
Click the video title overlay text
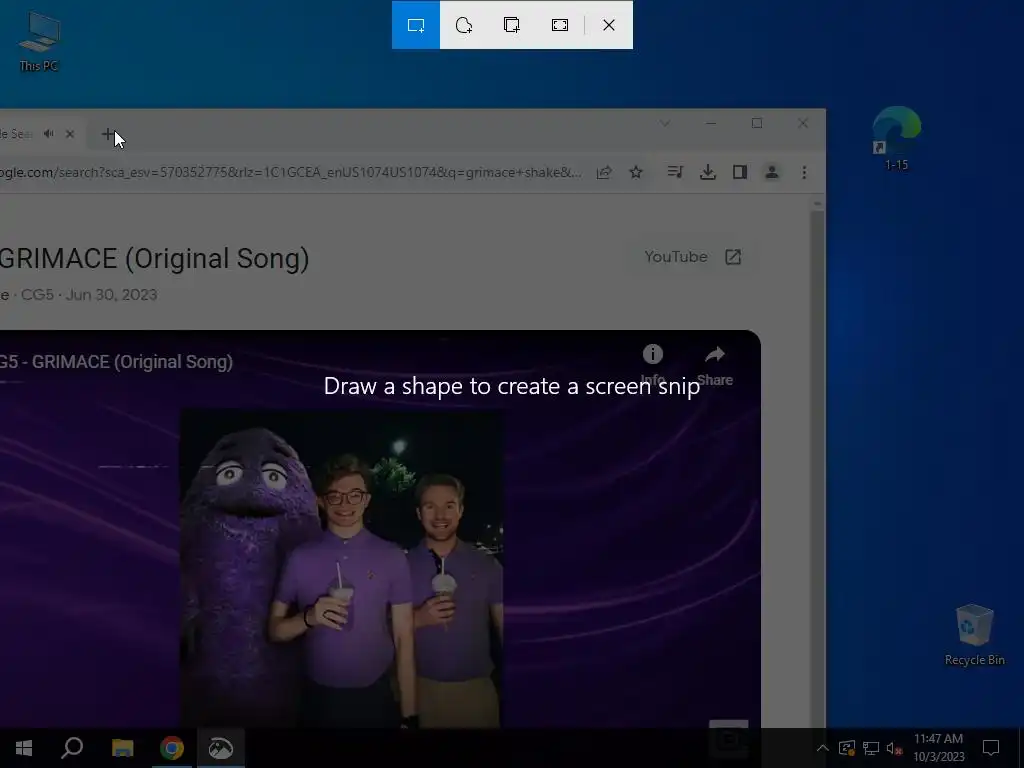pyautogui.click(x=116, y=362)
